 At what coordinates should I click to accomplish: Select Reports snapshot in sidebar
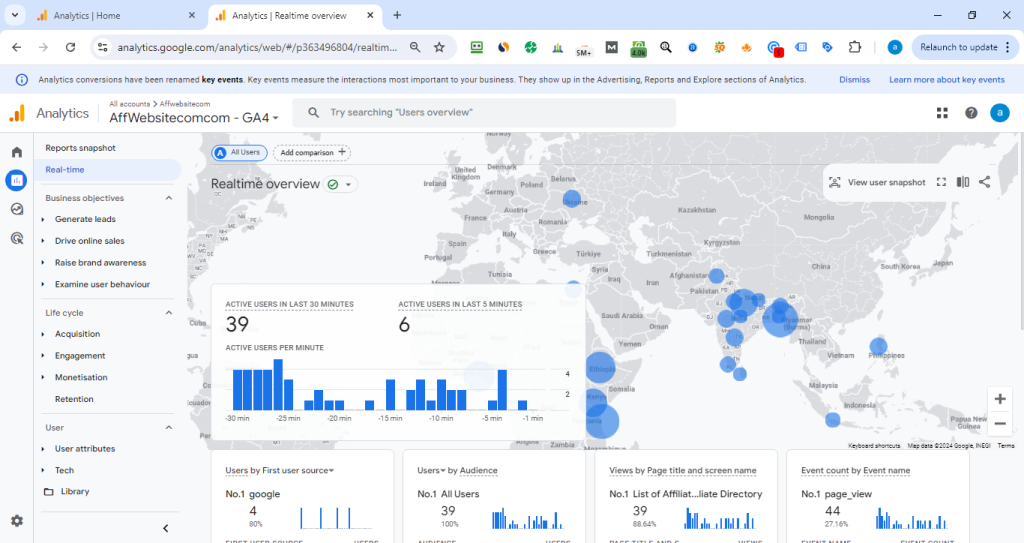[80, 148]
